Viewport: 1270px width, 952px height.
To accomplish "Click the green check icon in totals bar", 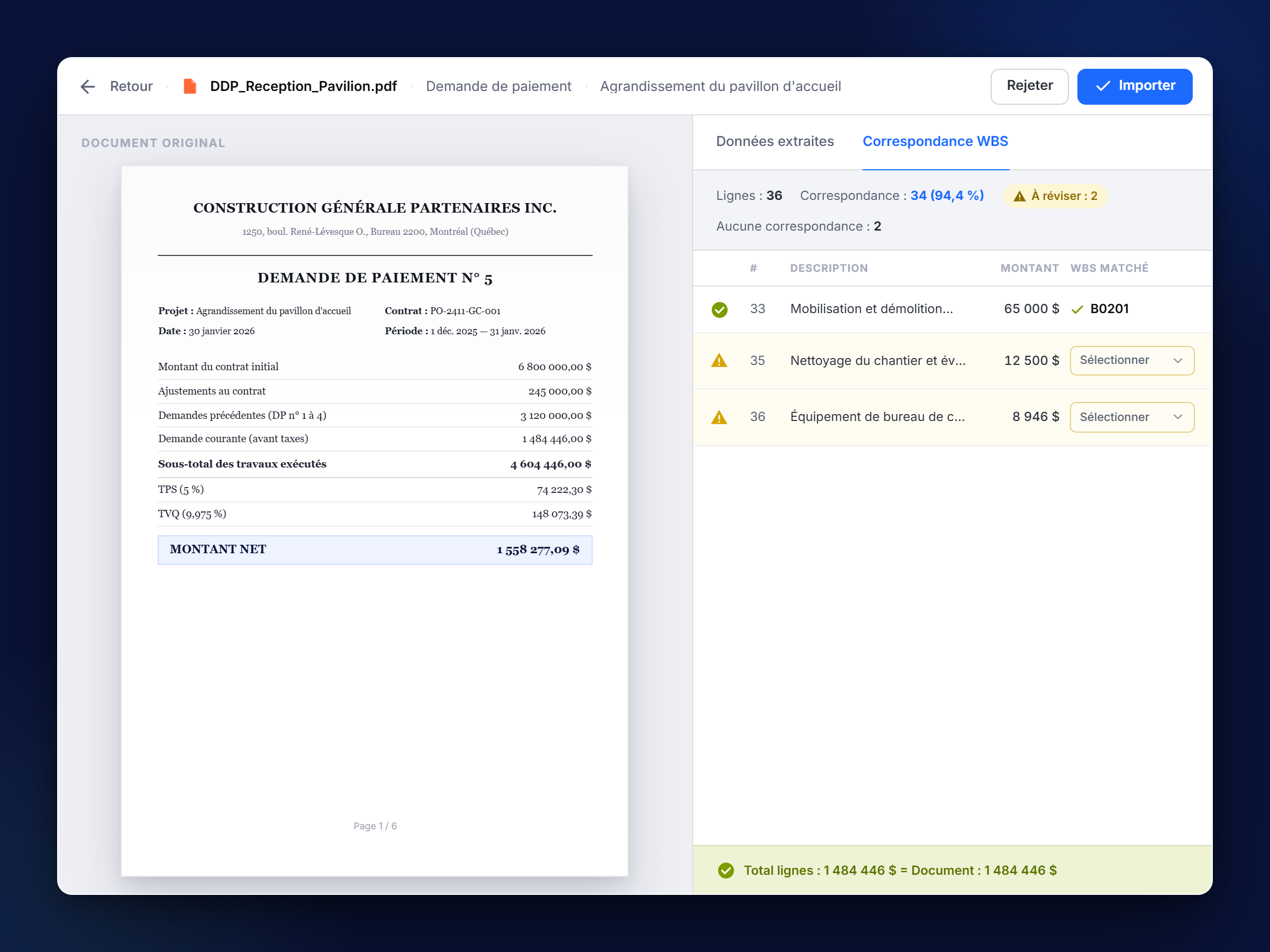I will (725, 871).
